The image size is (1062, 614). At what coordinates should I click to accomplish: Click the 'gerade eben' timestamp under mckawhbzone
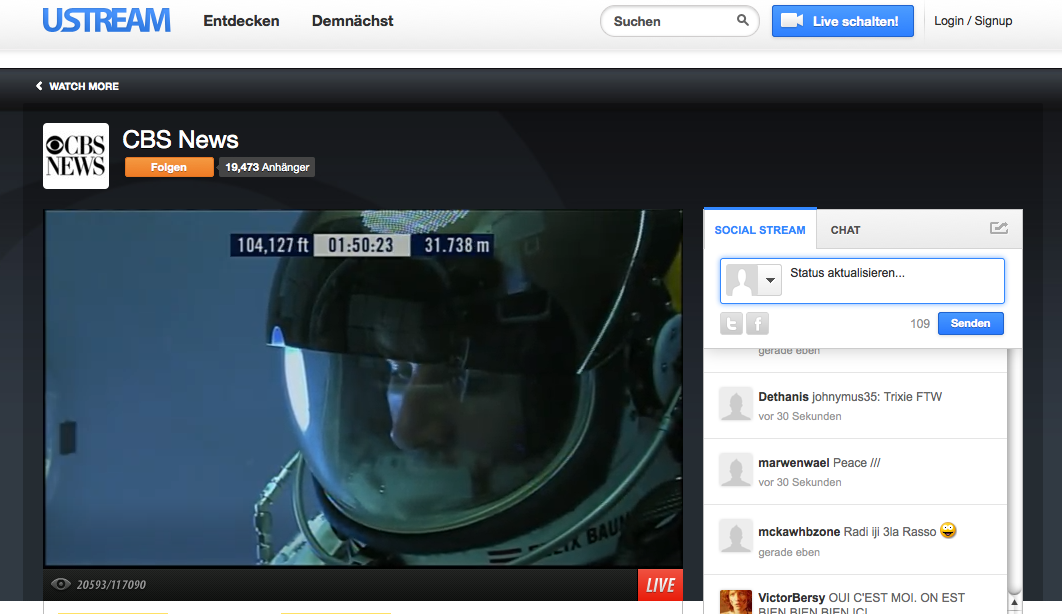789,552
